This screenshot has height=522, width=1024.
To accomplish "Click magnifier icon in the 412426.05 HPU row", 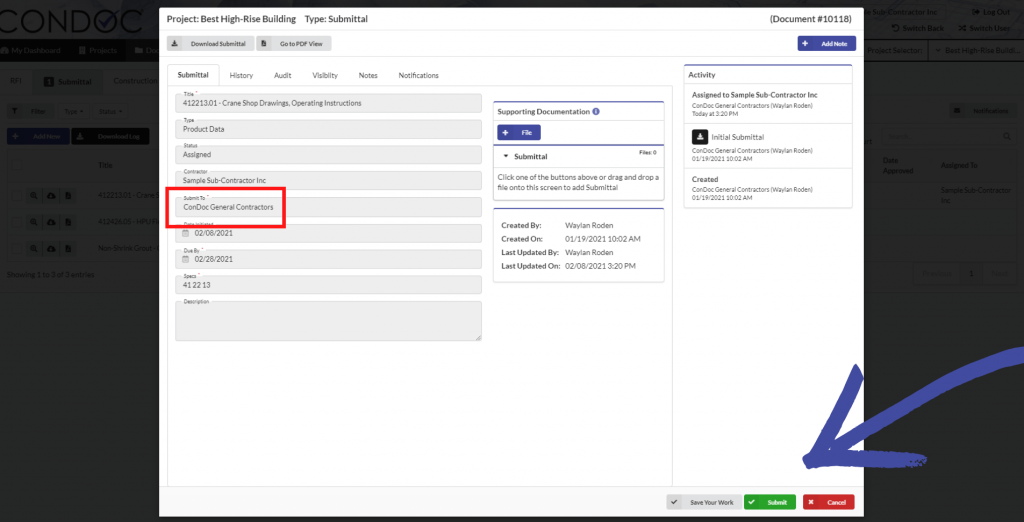I will [x=33, y=222].
